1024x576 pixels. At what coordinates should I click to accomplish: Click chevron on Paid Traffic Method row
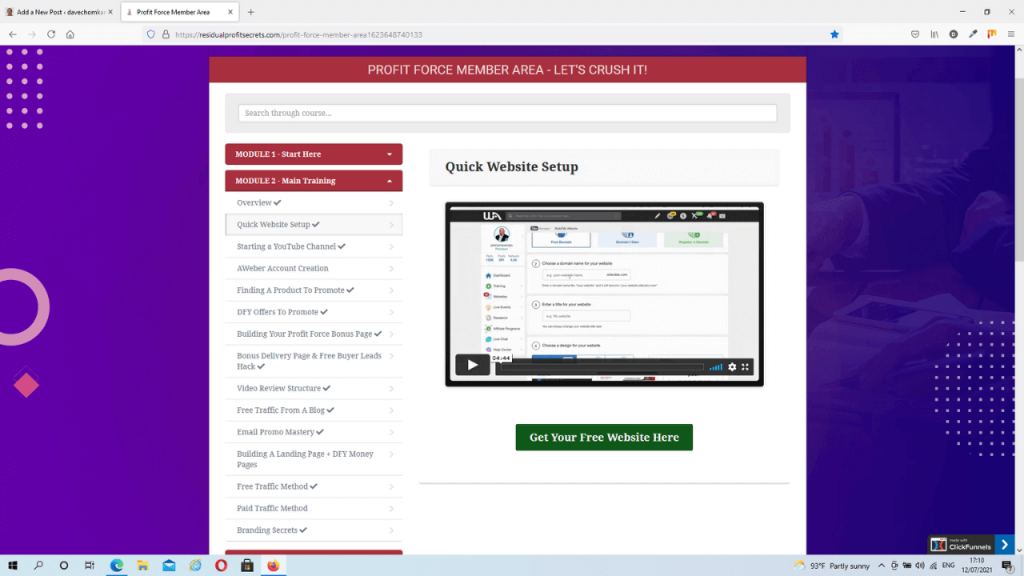pyautogui.click(x=391, y=508)
